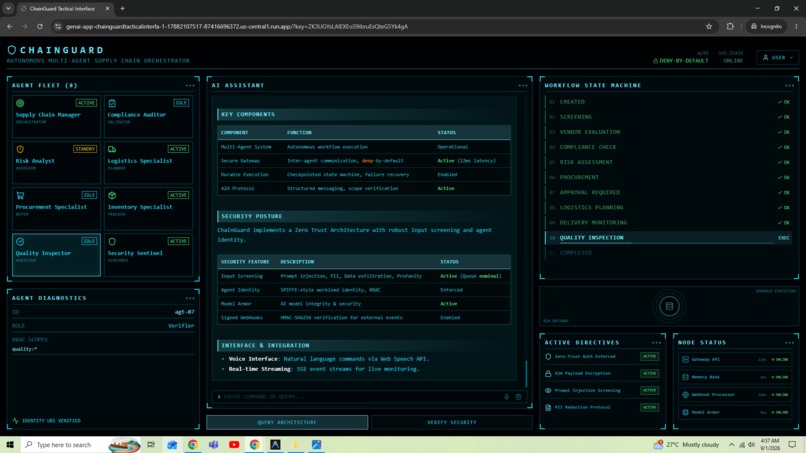
Task: Click Security Sentinel ACTIVE status badge
Action: [178, 241]
